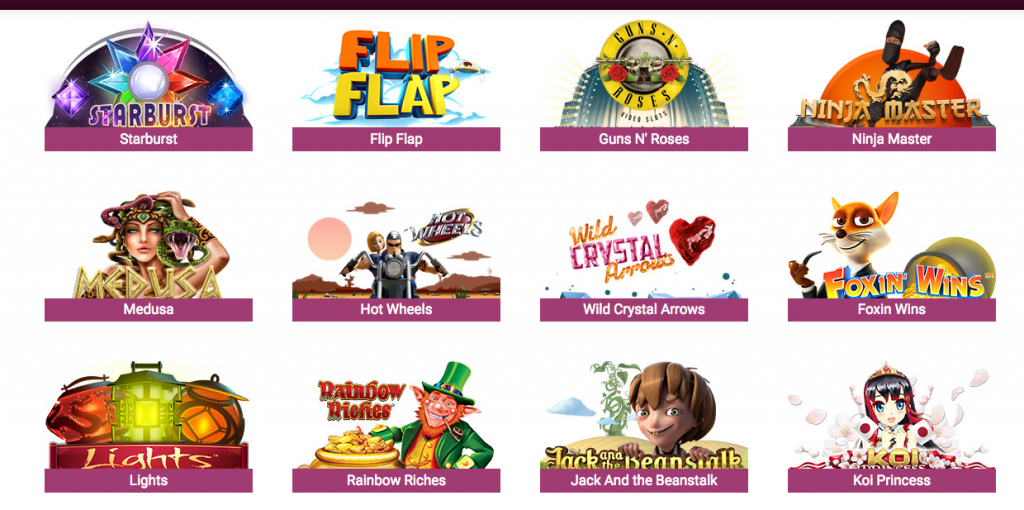The height and width of the screenshot is (510, 1024).
Task: Click the Guns N' Roses title bar
Action: [643, 139]
